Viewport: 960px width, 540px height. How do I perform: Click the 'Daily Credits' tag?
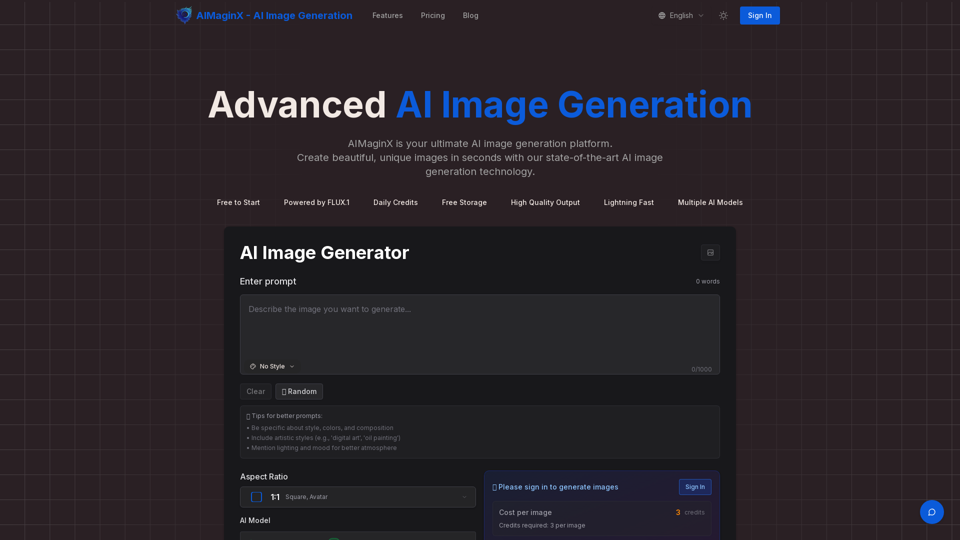click(x=396, y=203)
